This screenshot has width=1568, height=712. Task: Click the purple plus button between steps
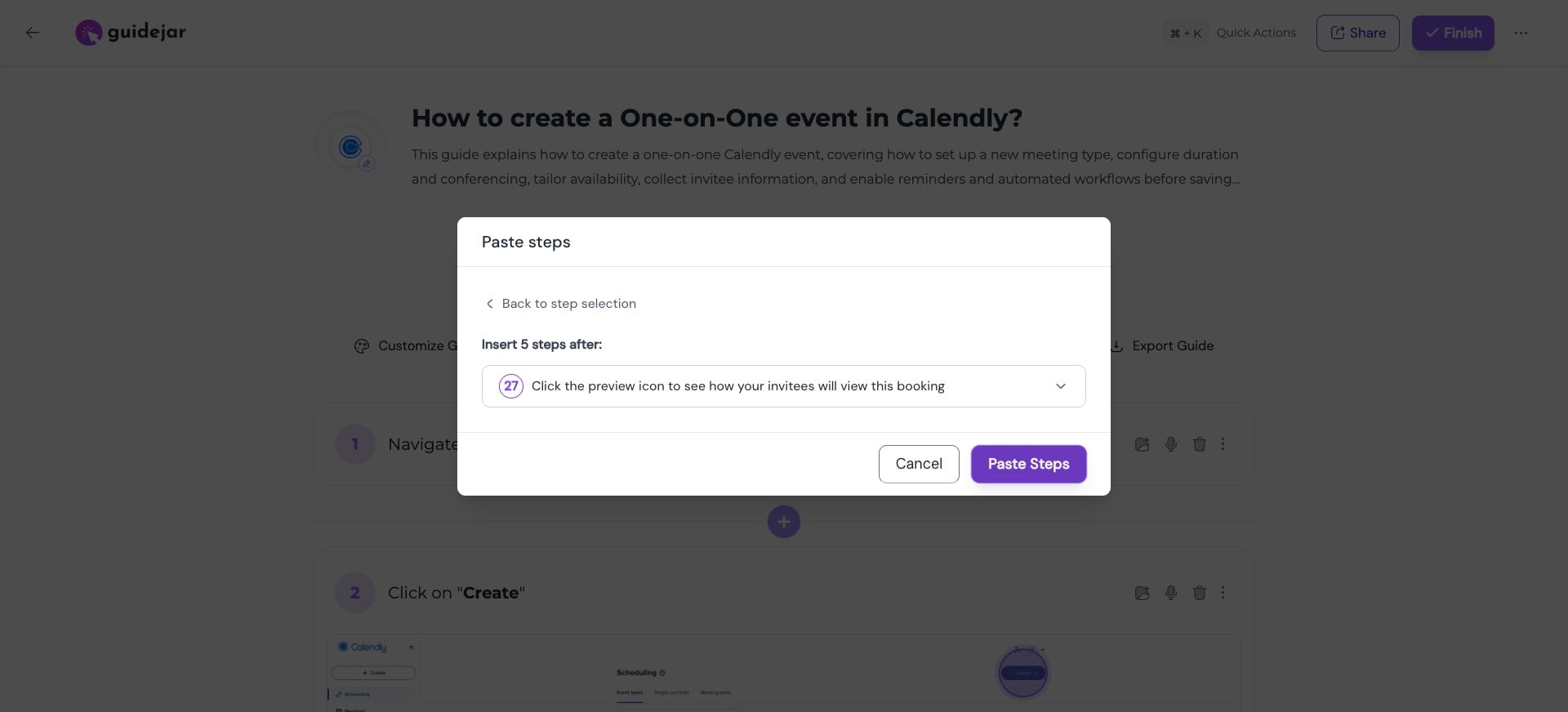[x=783, y=522]
